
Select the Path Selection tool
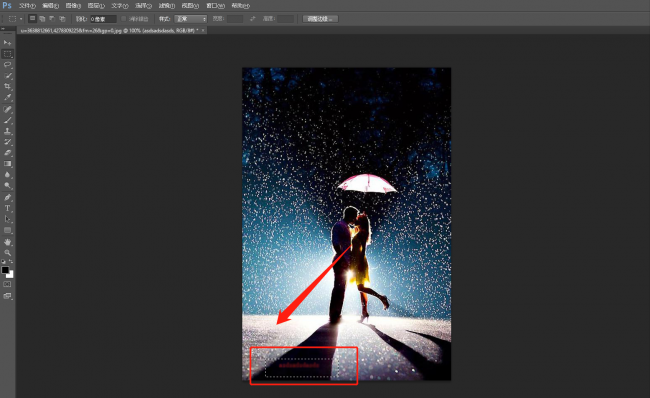[7, 219]
